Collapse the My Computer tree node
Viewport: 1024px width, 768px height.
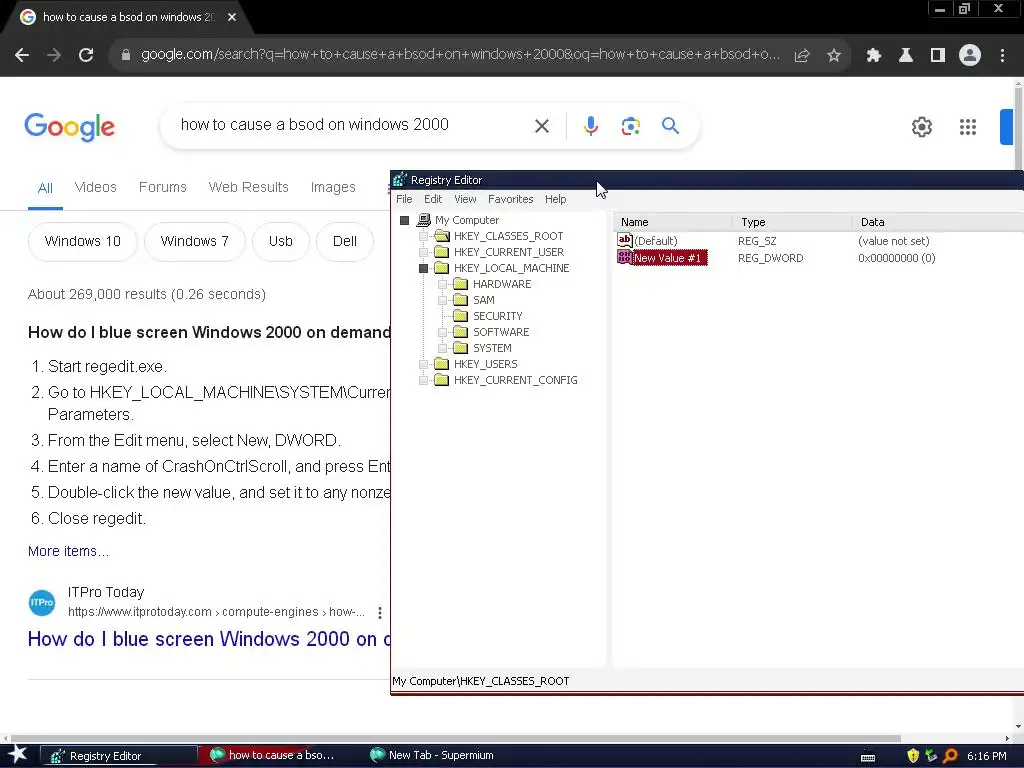(404, 221)
